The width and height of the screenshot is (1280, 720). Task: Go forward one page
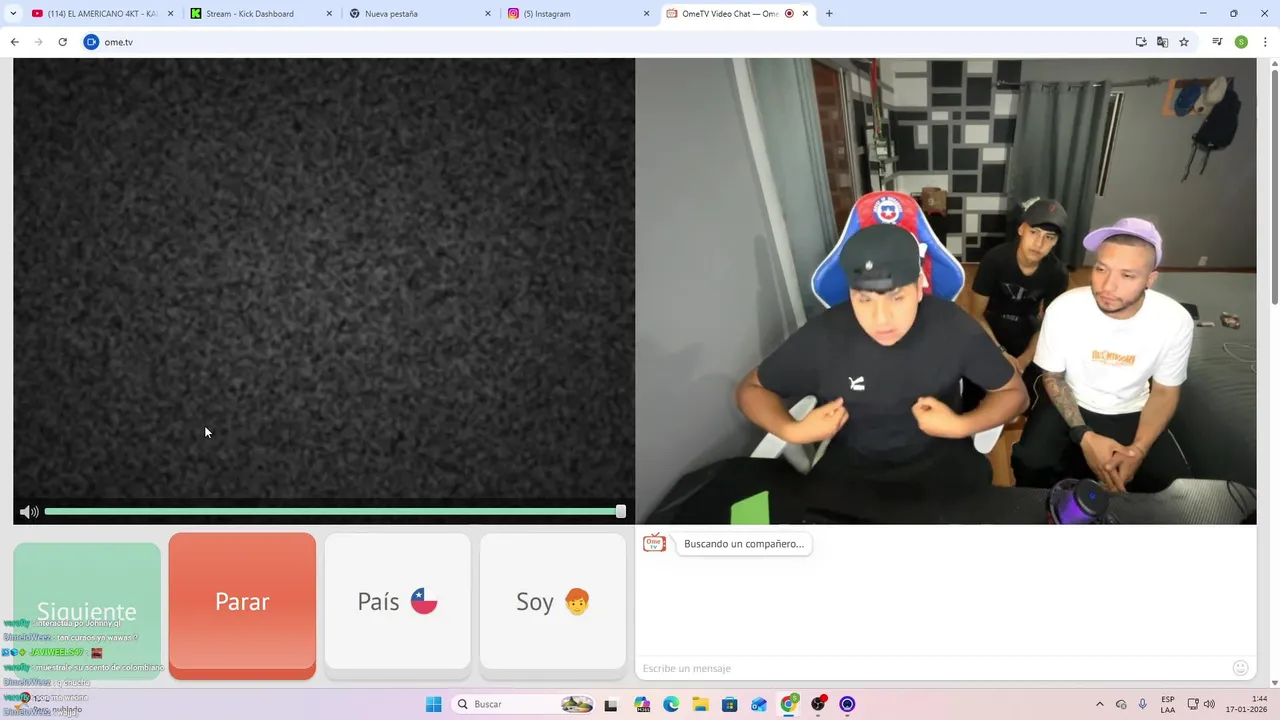[x=38, y=42]
